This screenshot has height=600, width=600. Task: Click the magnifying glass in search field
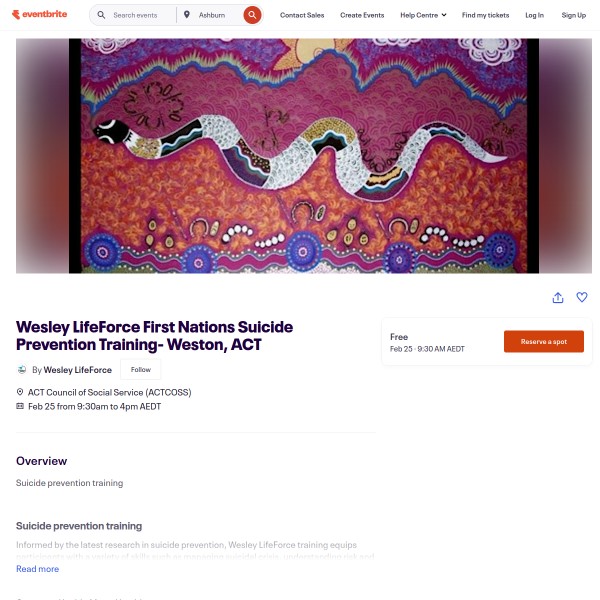[101, 15]
